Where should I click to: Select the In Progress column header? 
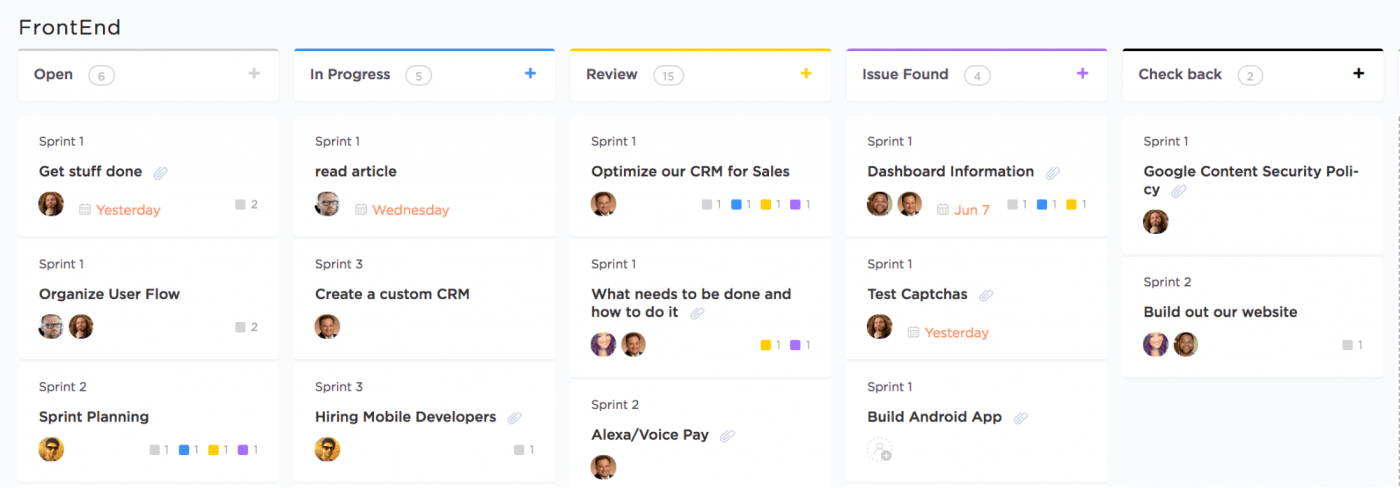point(350,74)
